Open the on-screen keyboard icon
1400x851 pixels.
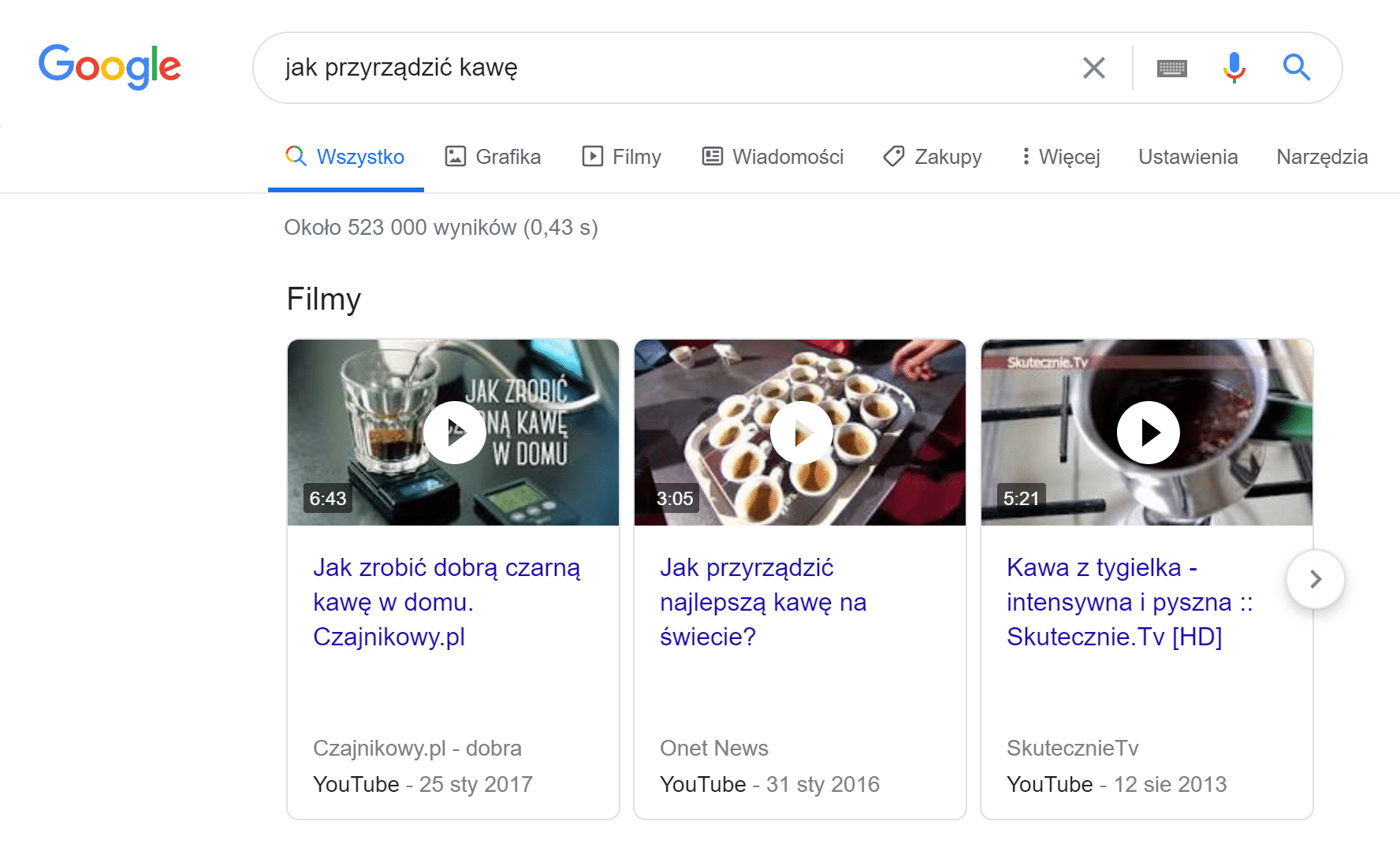1171,69
